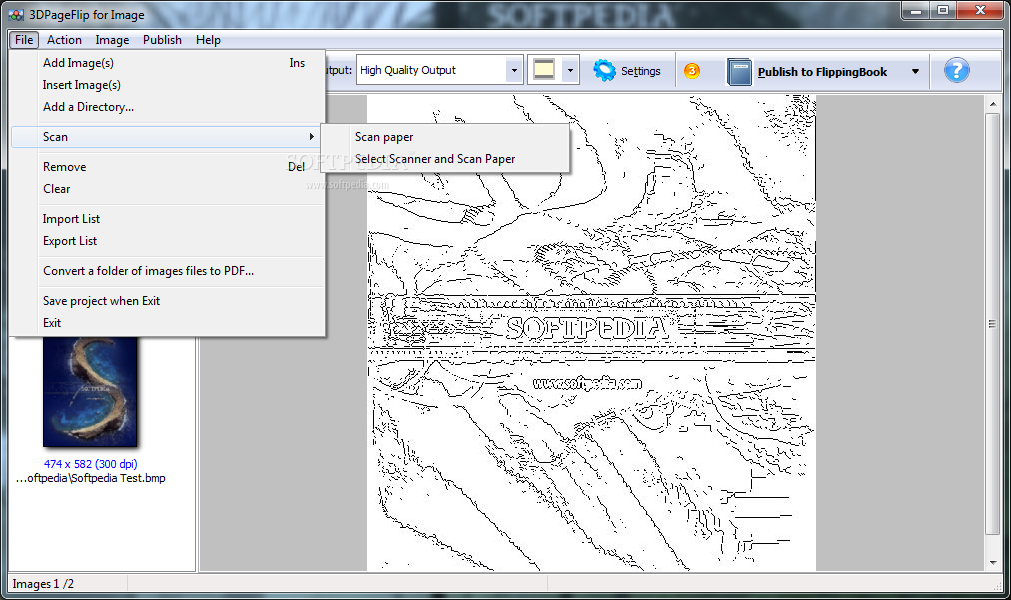Close the 3DPageFlip for Image window

980,10
